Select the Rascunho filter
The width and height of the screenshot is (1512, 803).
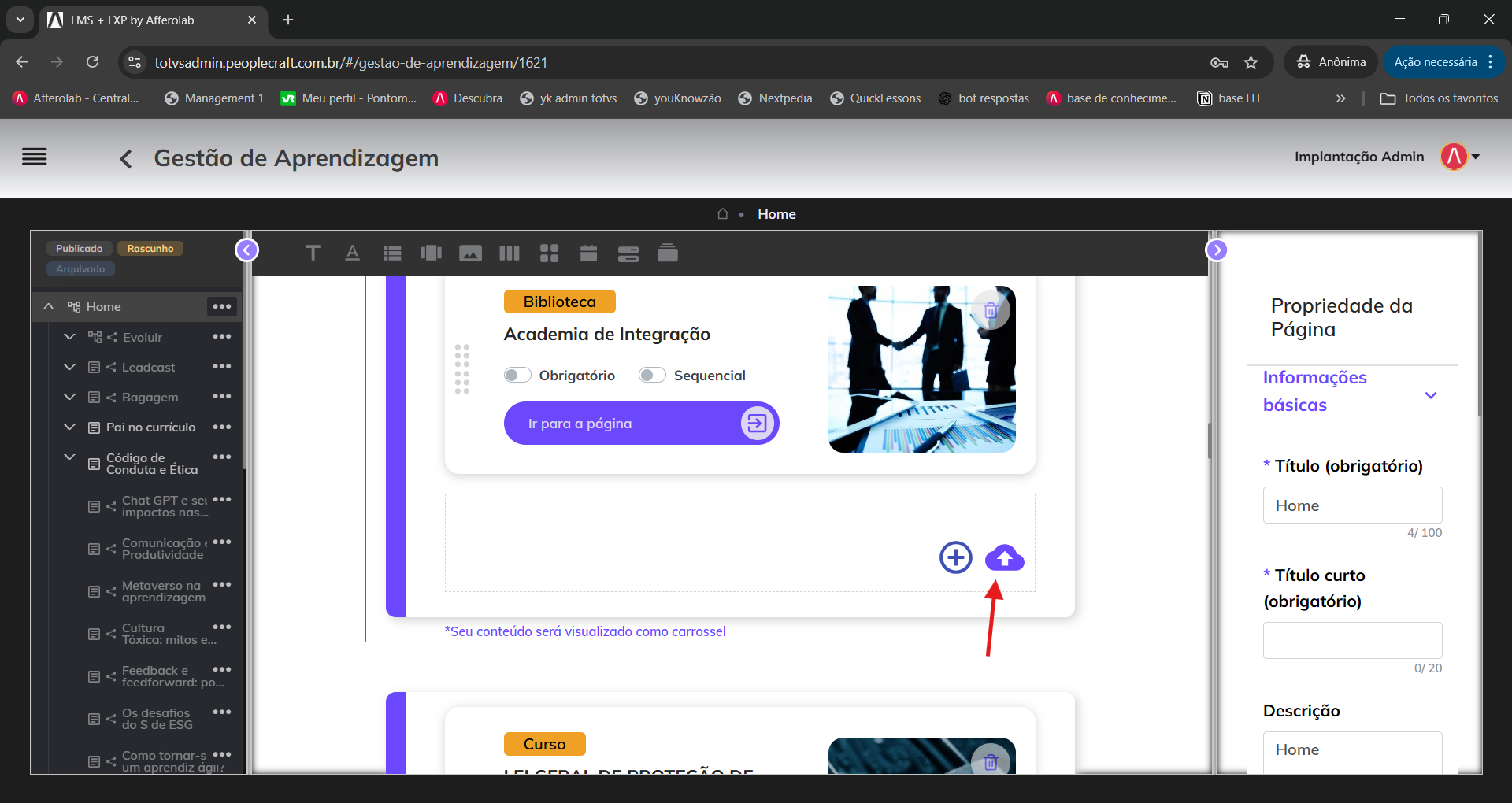150,247
